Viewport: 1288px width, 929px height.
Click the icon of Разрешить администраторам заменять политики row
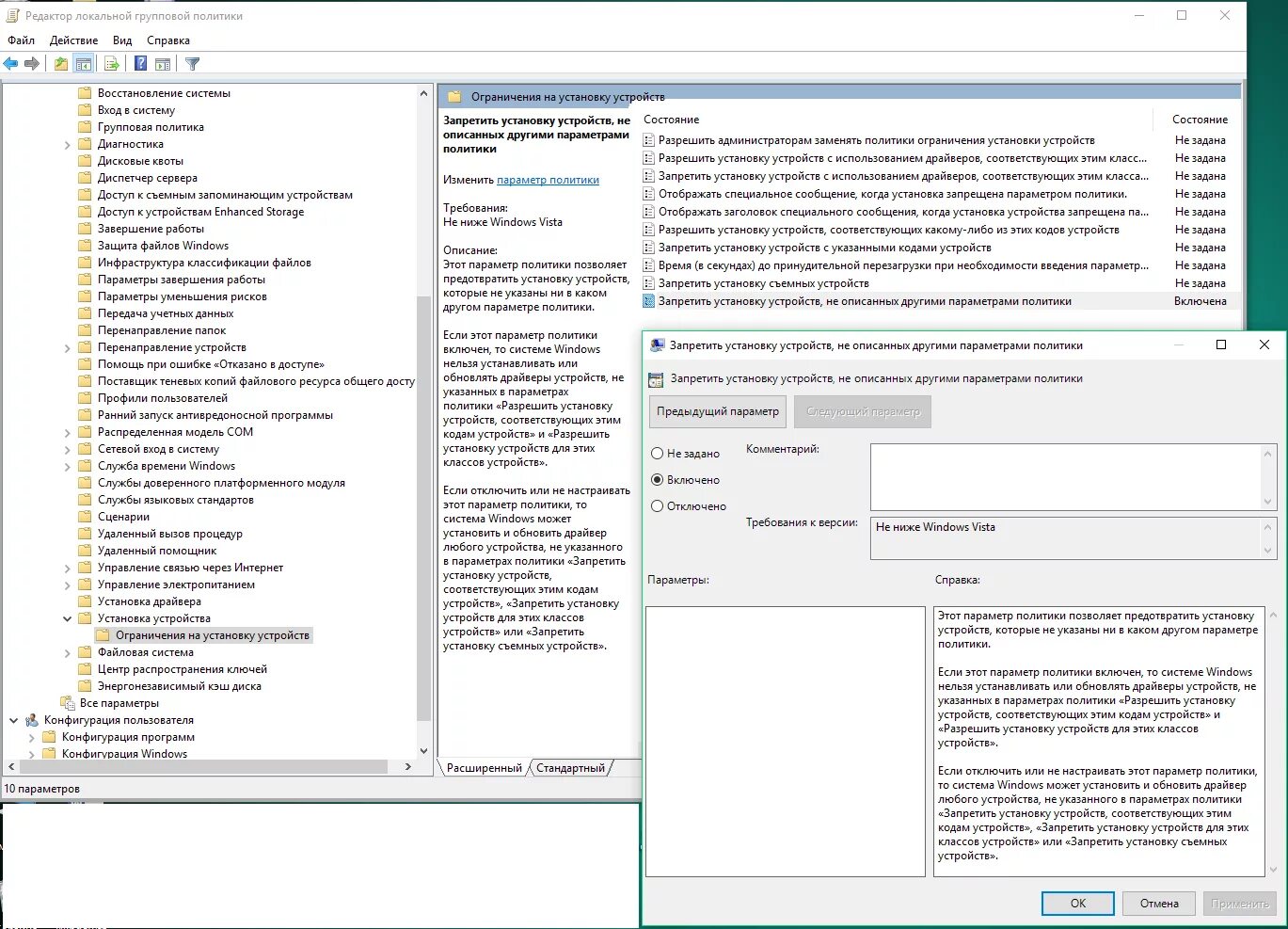(648, 140)
